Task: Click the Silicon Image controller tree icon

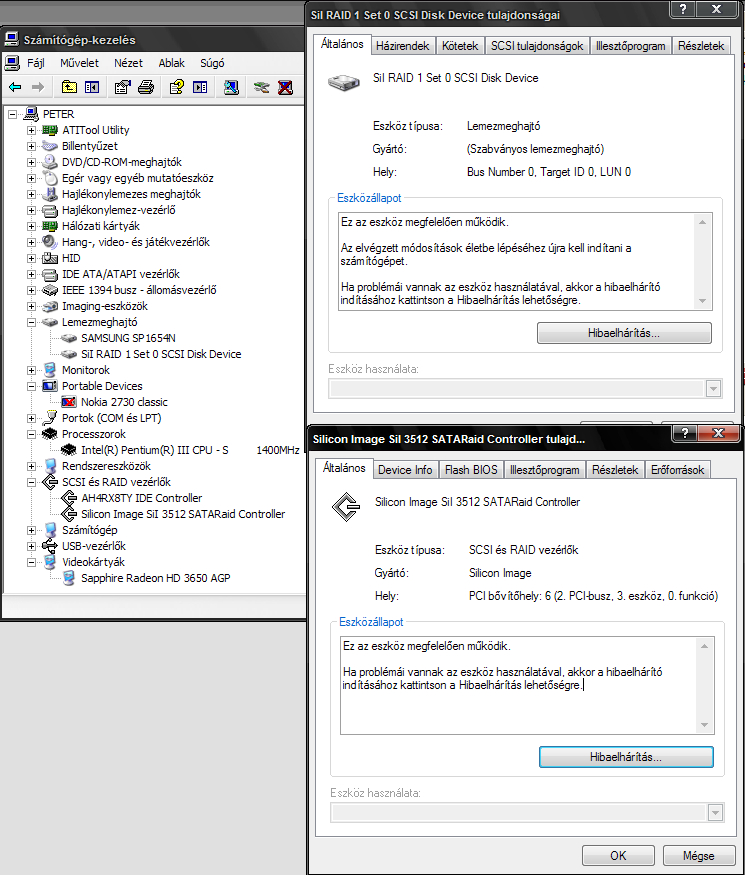Action: [x=69, y=514]
